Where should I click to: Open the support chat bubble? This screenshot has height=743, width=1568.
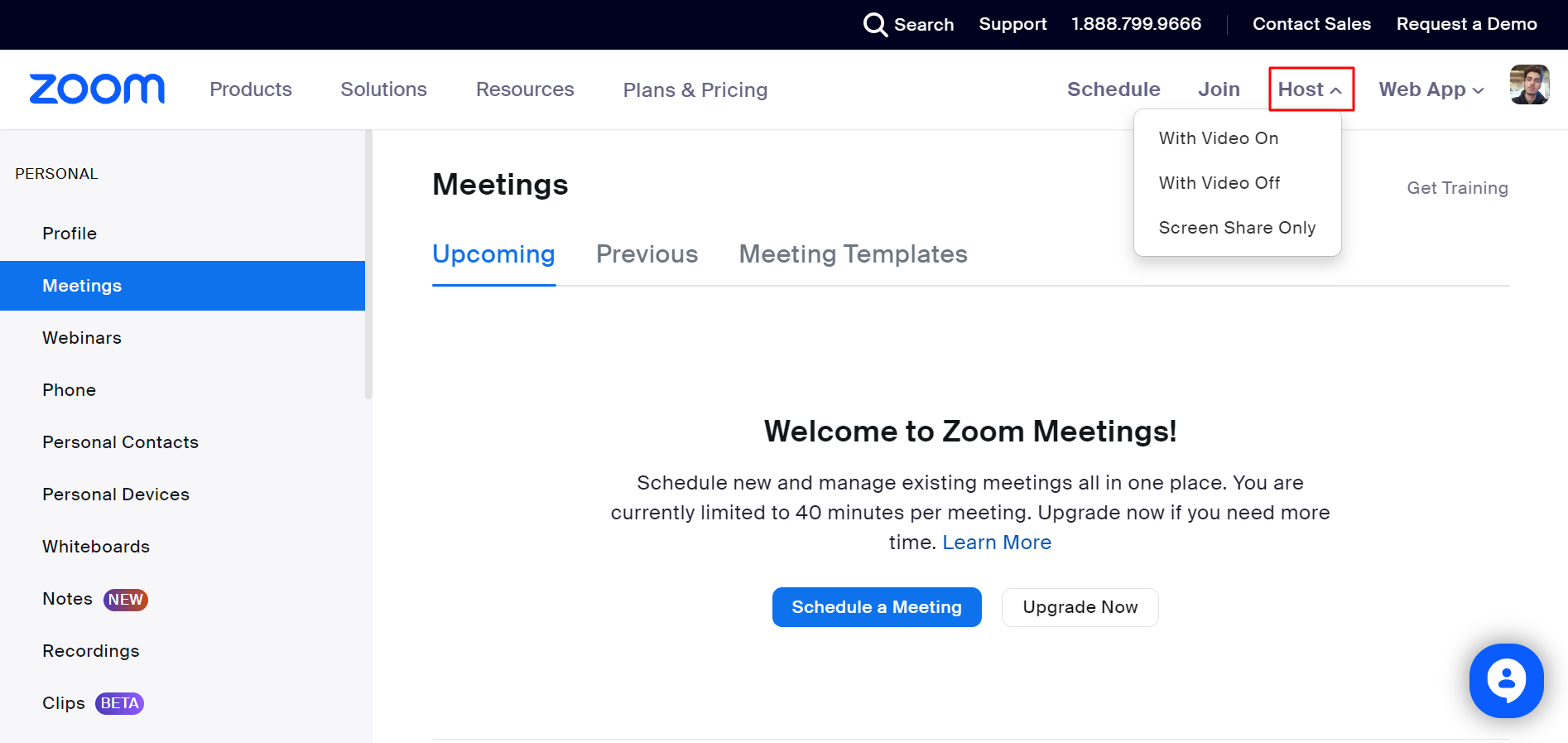click(1507, 681)
